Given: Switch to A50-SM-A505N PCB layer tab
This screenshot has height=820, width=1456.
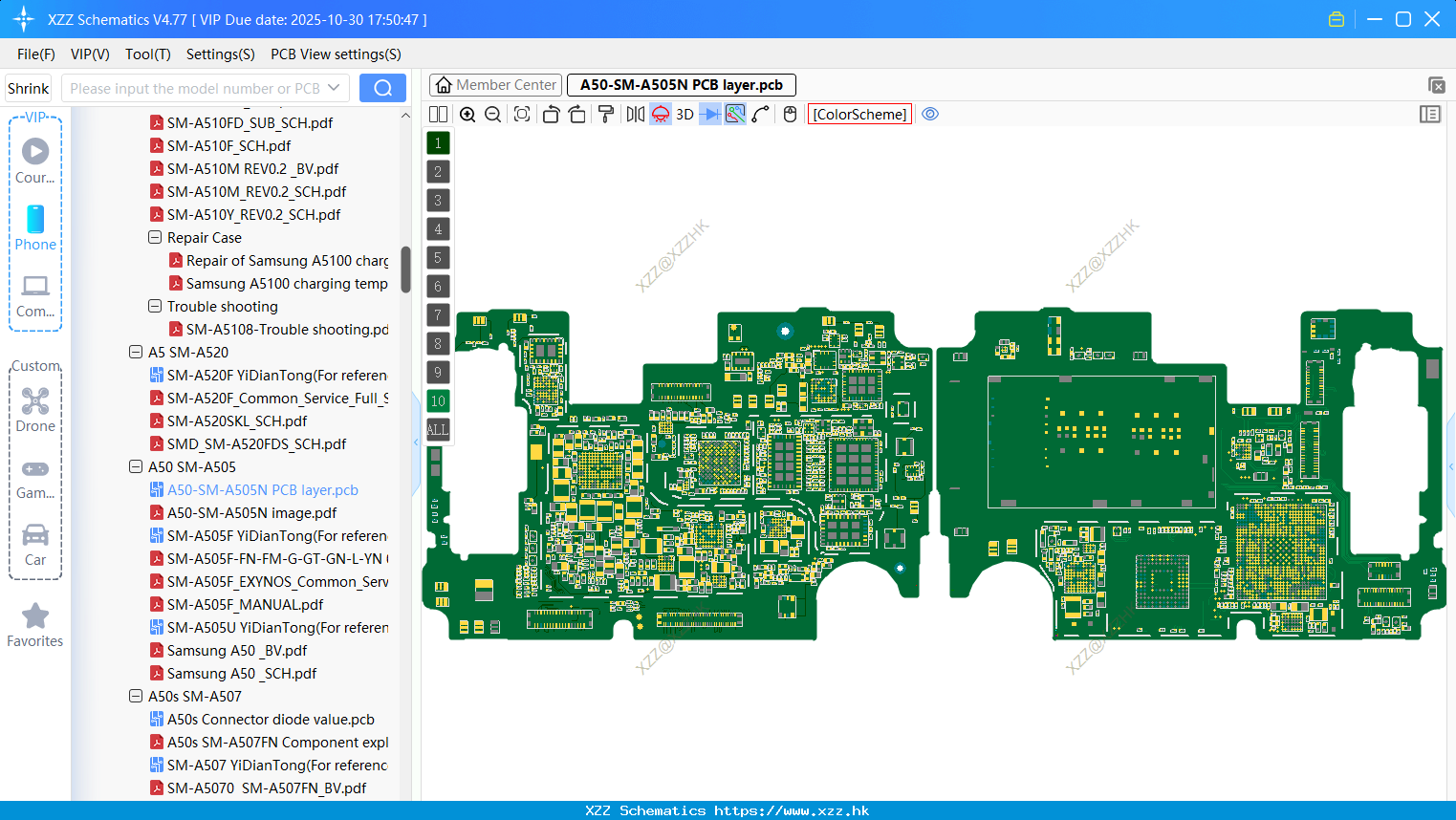Looking at the screenshot, I should pos(681,84).
